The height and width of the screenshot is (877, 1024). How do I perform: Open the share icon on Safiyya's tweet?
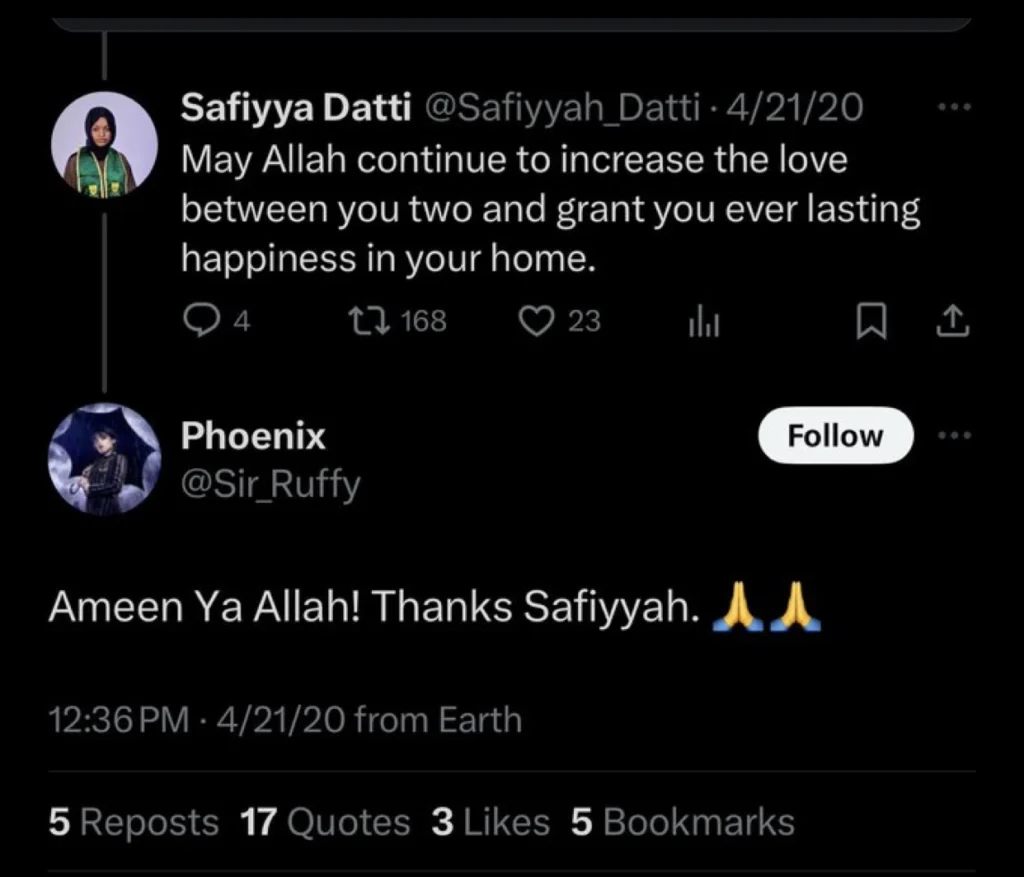click(x=955, y=319)
